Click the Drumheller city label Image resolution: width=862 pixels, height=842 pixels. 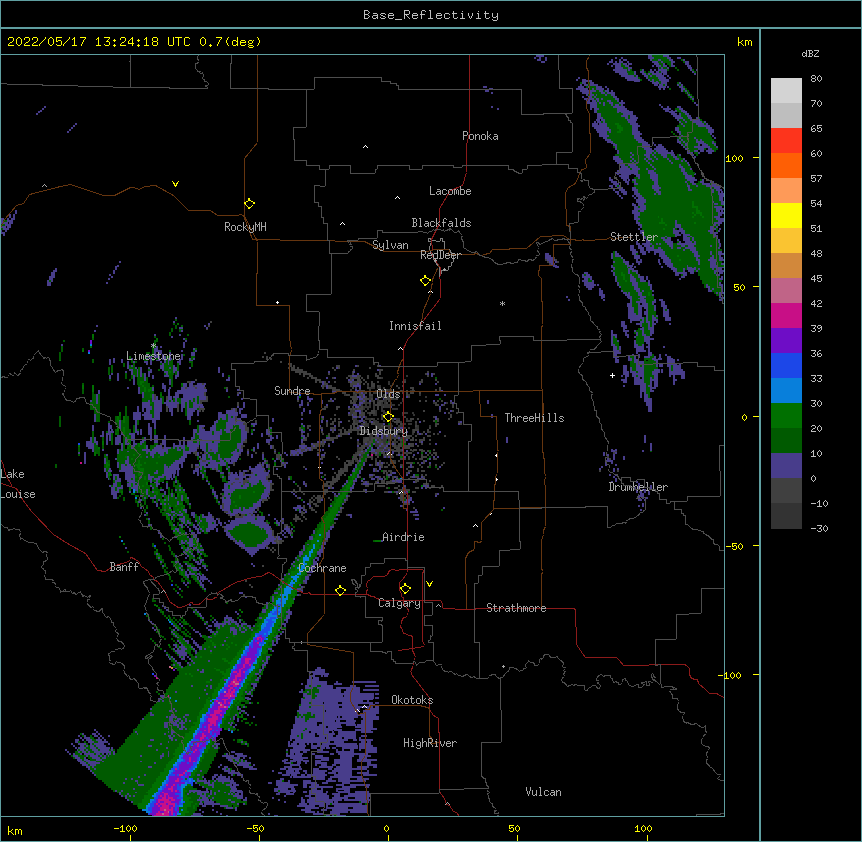click(638, 487)
